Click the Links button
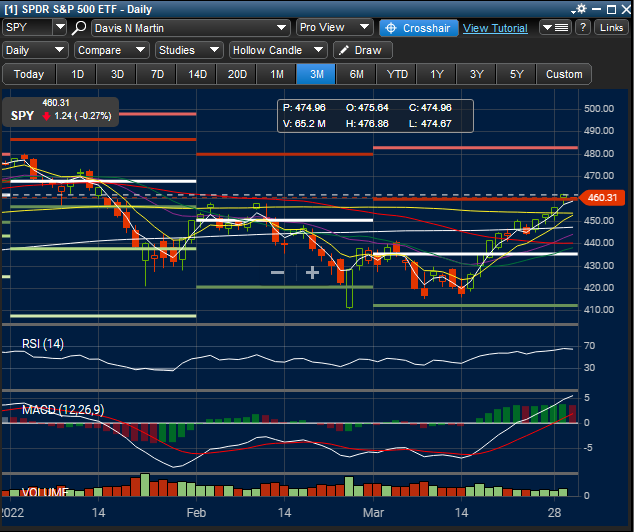Image resolution: width=634 pixels, height=532 pixels. click(611, 27)
